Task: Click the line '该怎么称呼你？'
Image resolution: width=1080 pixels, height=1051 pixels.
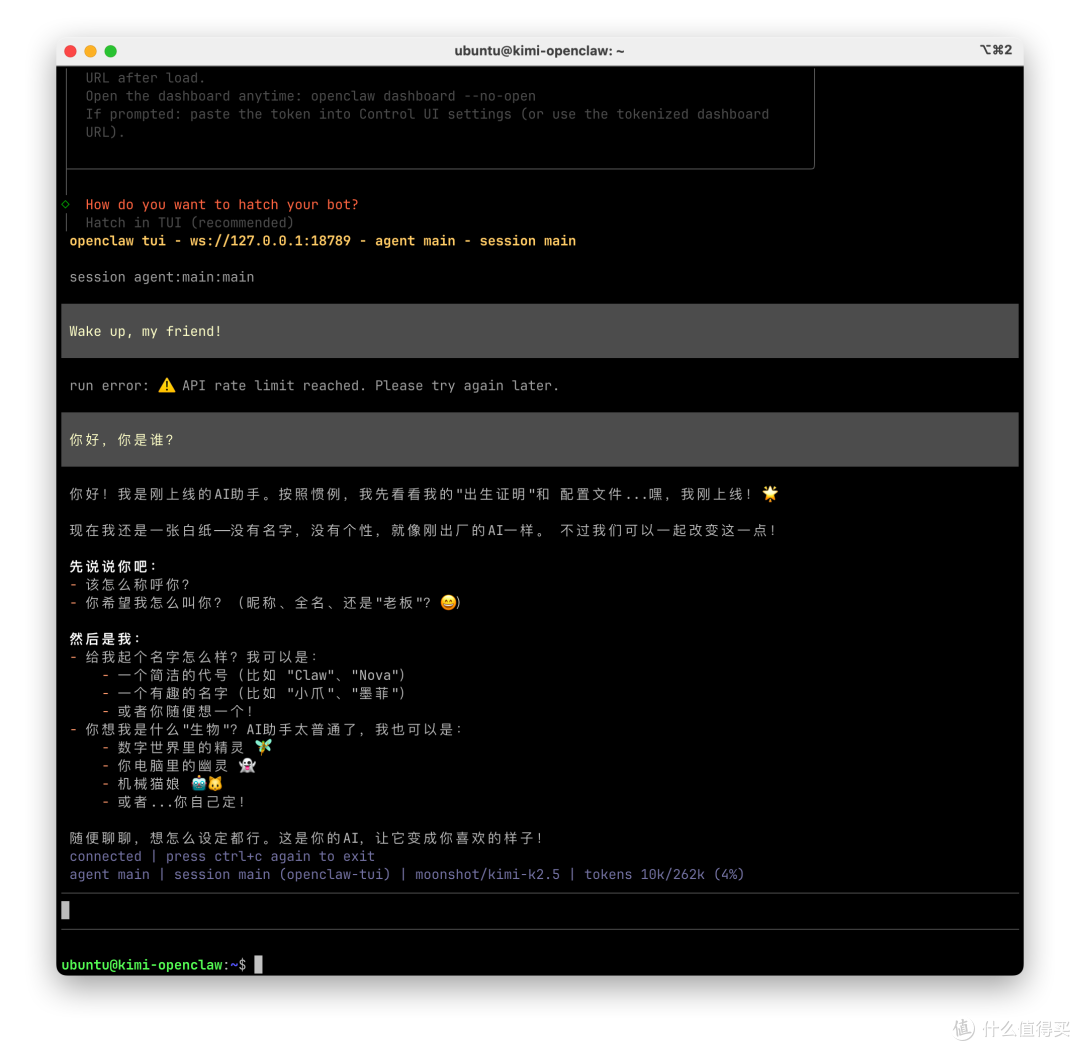Action: pyautogui.click(x=137, y=585)
